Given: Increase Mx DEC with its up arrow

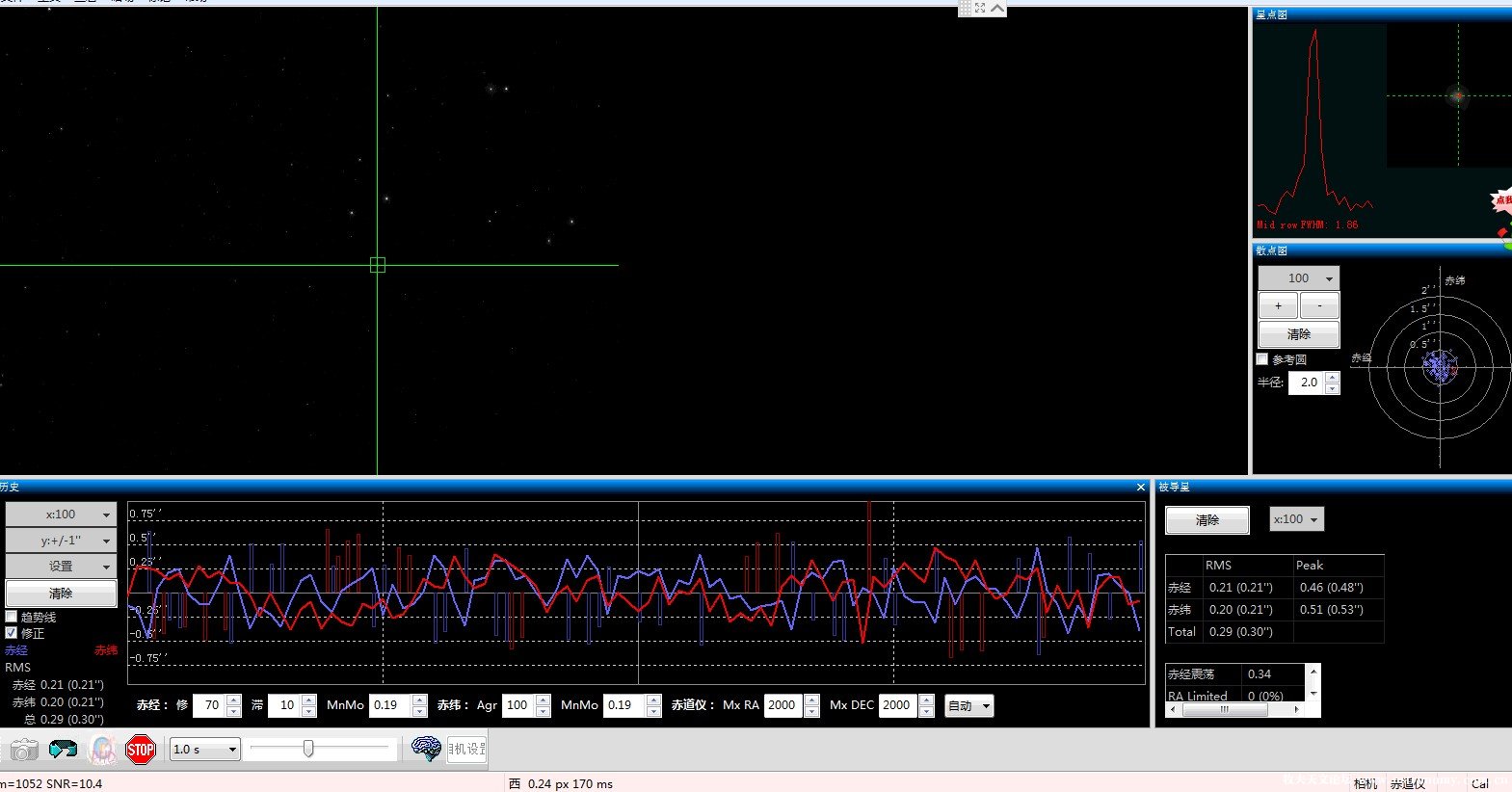Looking at the screenshot, I should (926, 700).
